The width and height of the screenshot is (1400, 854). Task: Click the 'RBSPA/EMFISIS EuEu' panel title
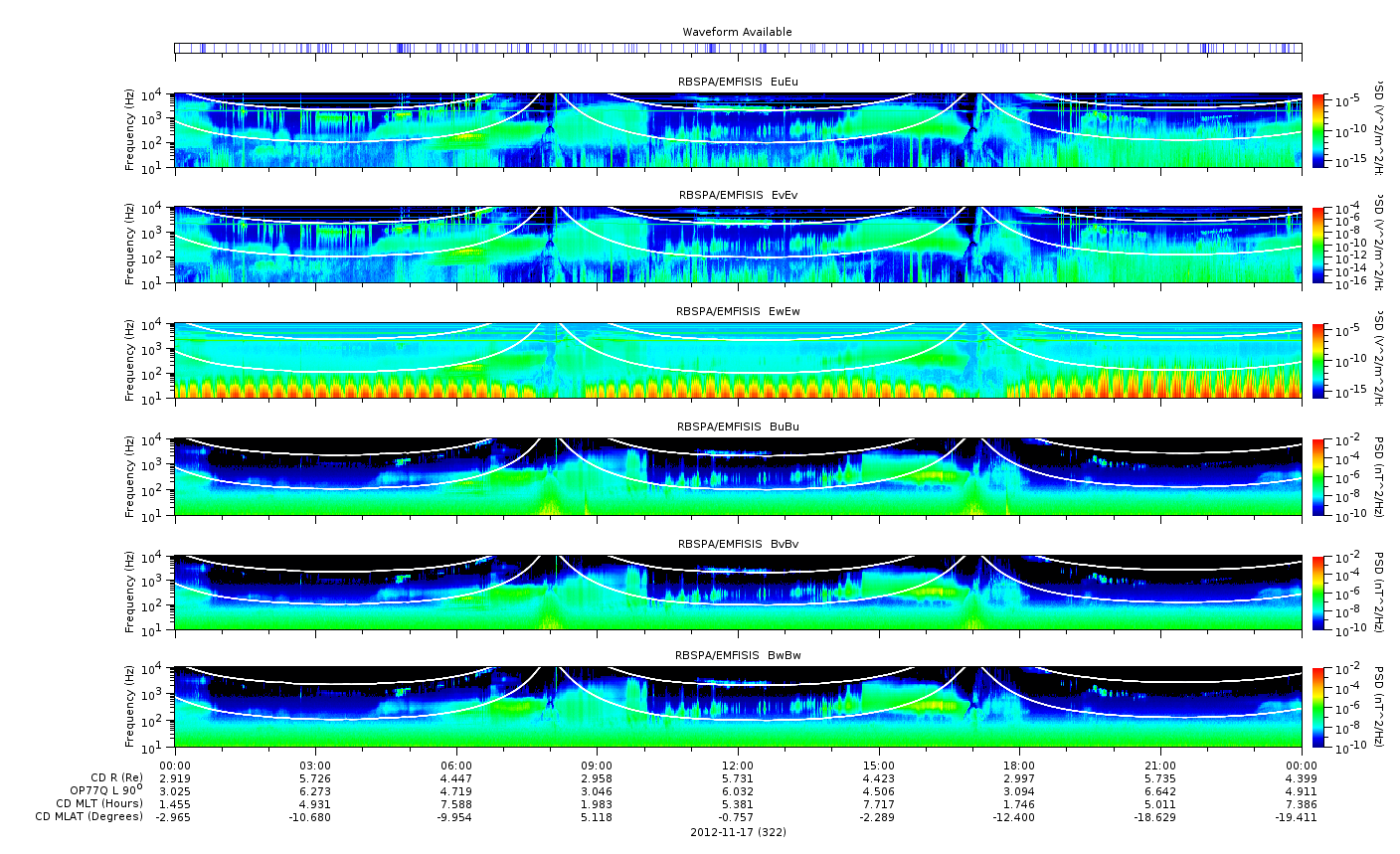(737, 81)
